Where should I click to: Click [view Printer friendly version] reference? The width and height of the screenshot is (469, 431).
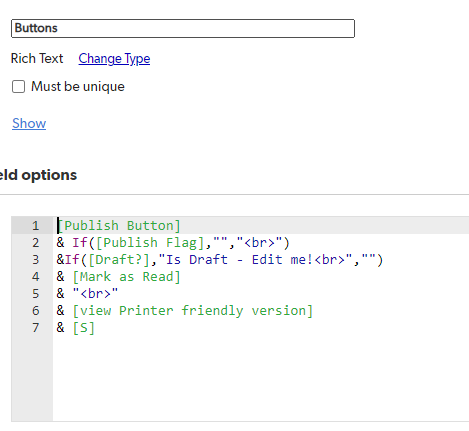(193, 311)
